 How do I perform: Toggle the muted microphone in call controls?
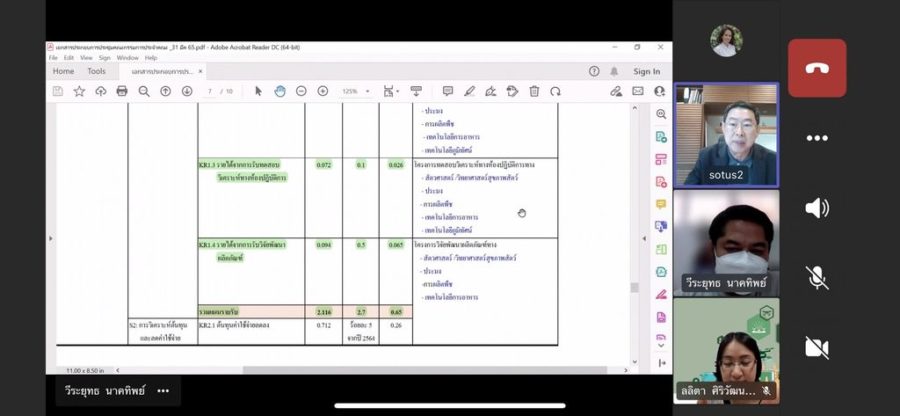point(817,277)
